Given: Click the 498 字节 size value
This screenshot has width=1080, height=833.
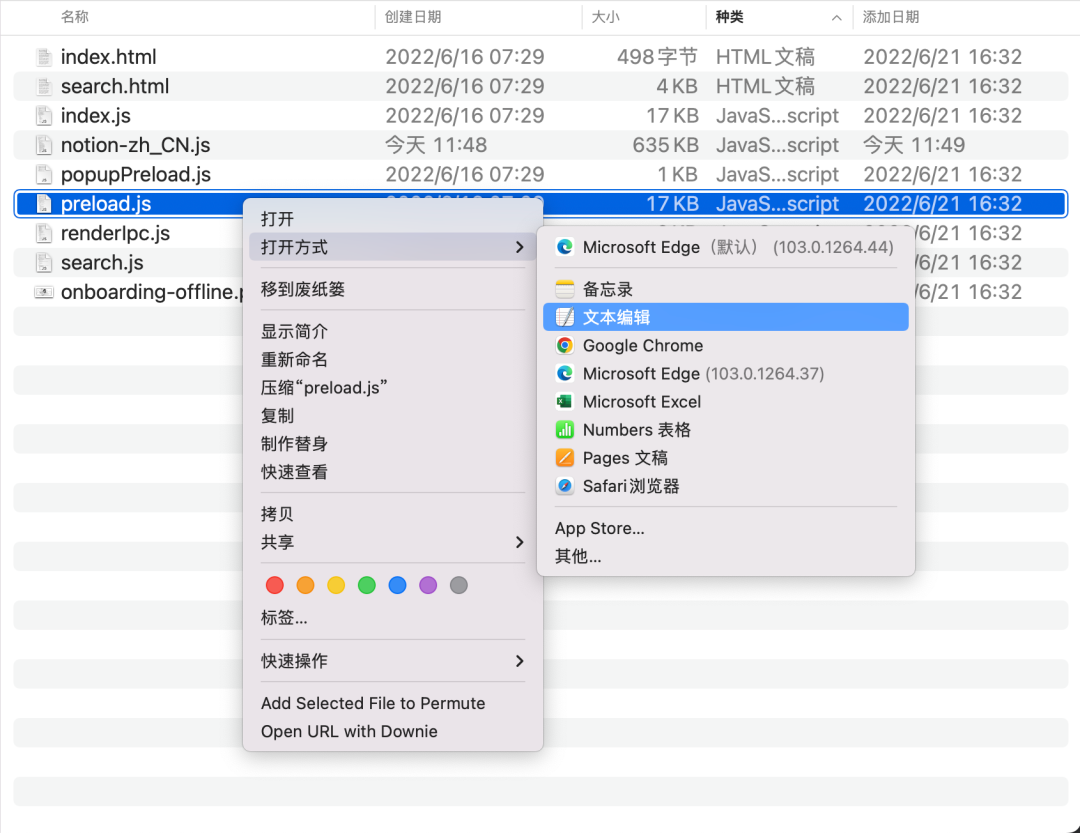Looking at the screenshot, I should pos(657,56).
